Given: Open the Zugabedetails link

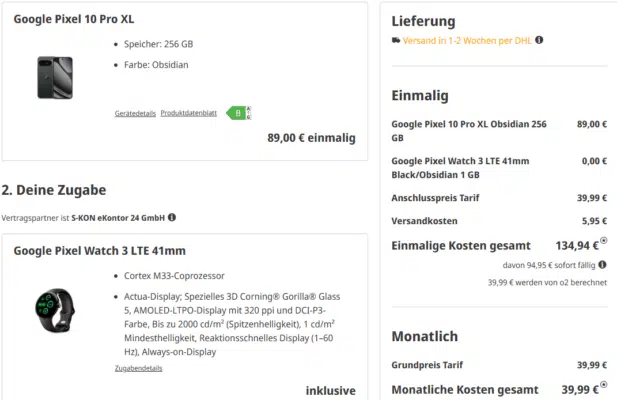Looking at the screenshot, I should [x=138, y=369].
